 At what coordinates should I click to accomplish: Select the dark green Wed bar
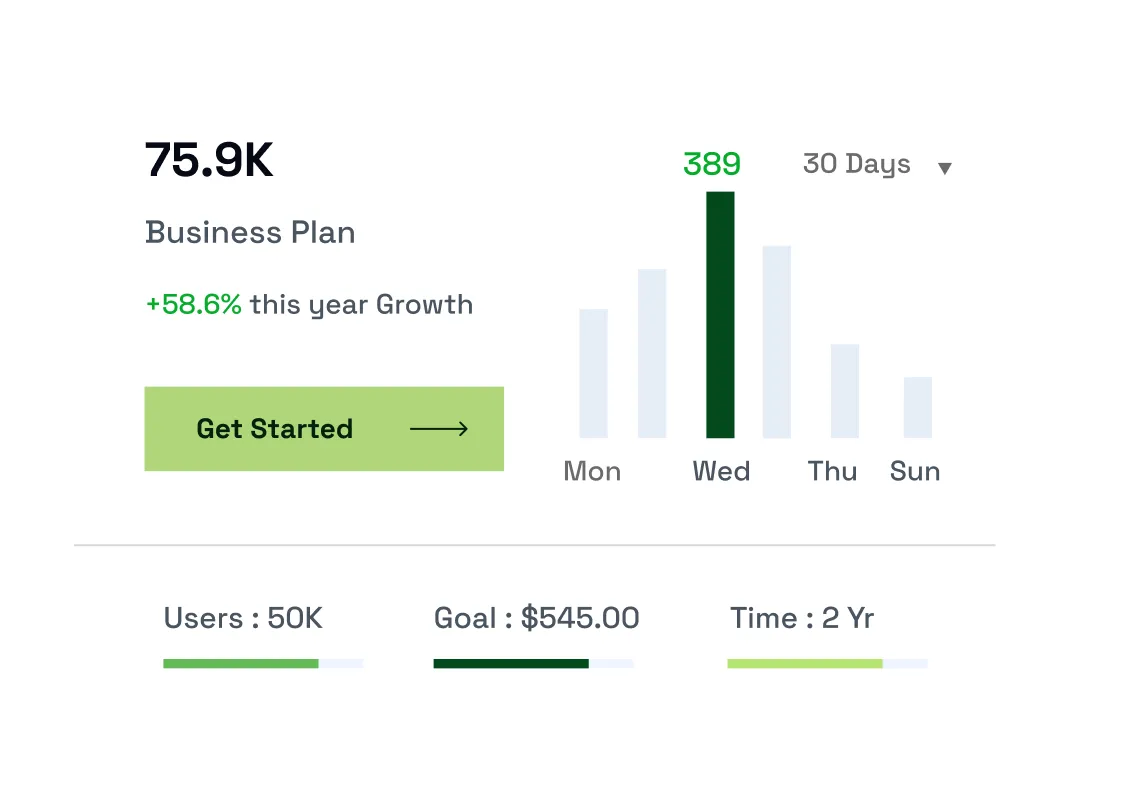coord(720,315)
